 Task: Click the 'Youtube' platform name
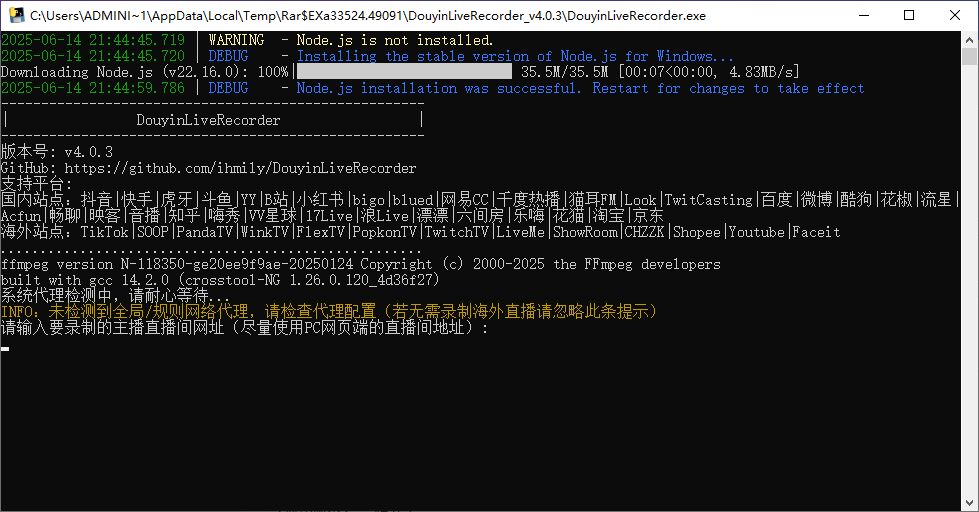[x=757, y=232]
